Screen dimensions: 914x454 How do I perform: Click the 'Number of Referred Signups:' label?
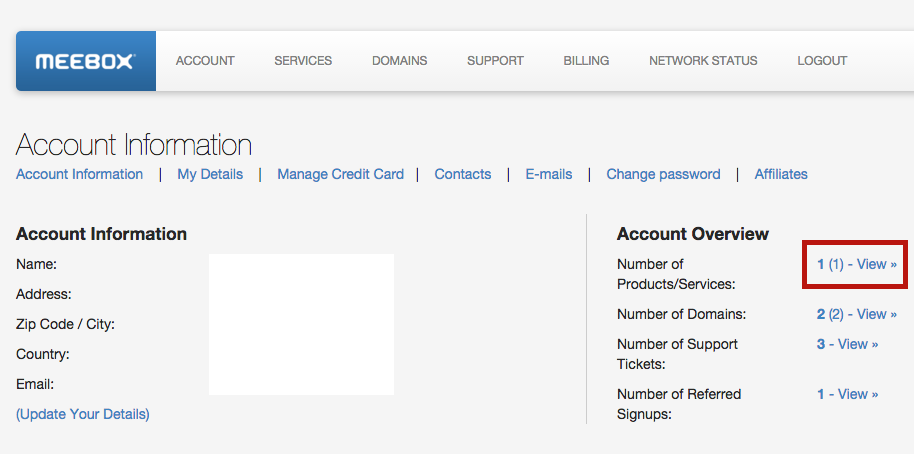[x=679, y=404]
